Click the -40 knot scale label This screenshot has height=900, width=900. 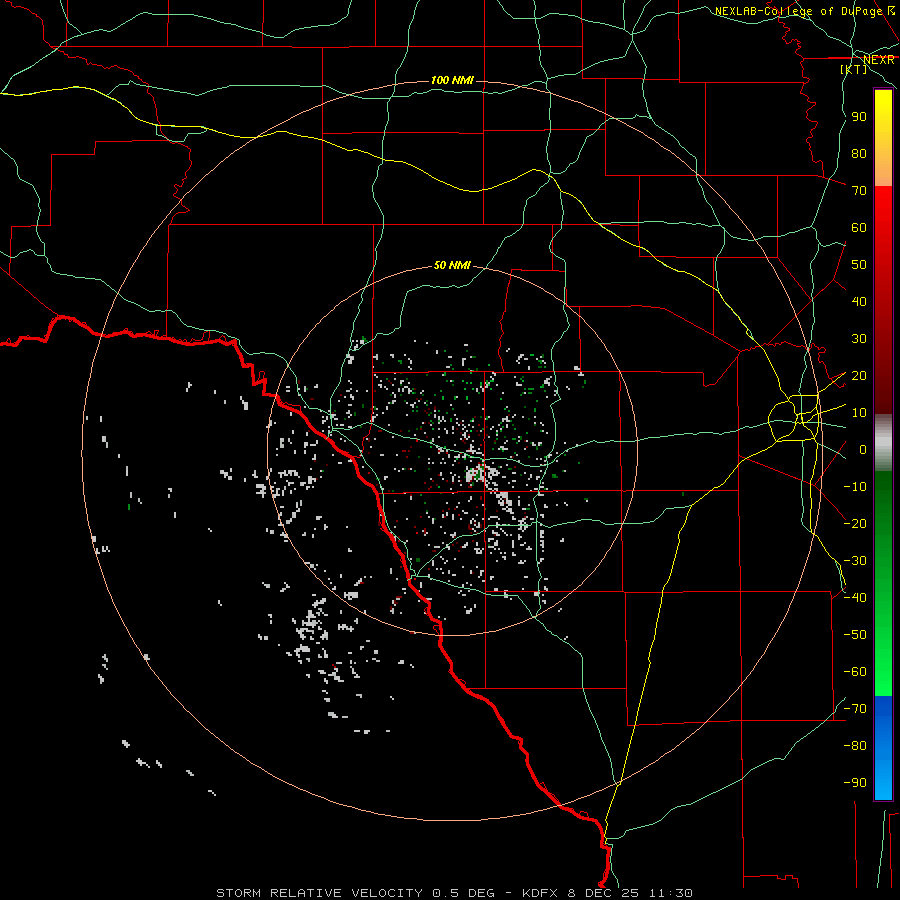[x=855, y=598]
